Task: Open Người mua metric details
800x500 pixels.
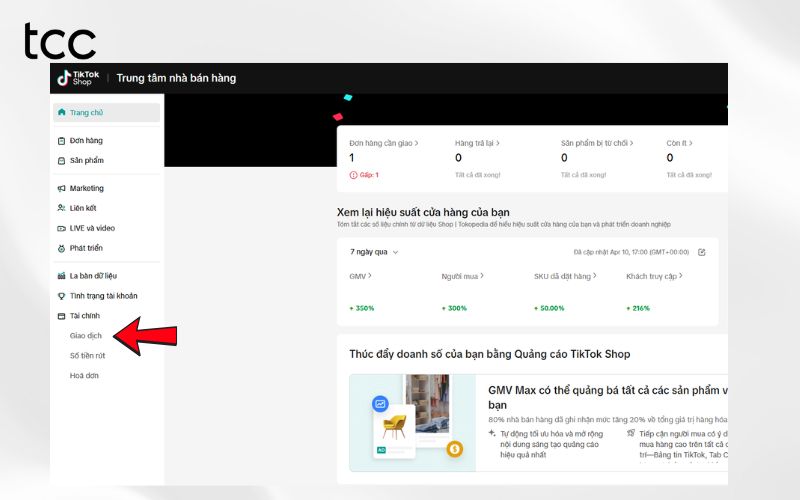Action: [x=462, y=276]
